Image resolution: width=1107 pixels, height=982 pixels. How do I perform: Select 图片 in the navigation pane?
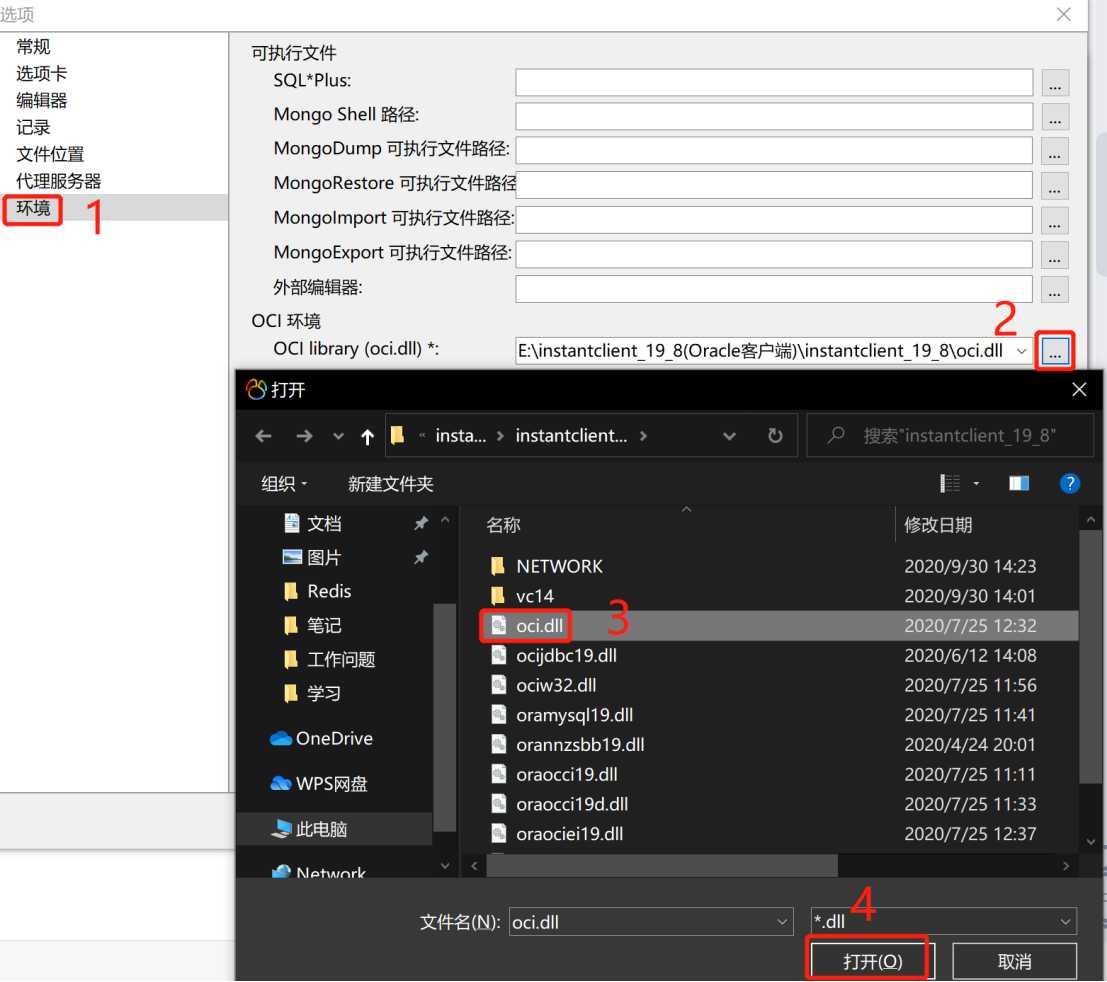324,557
